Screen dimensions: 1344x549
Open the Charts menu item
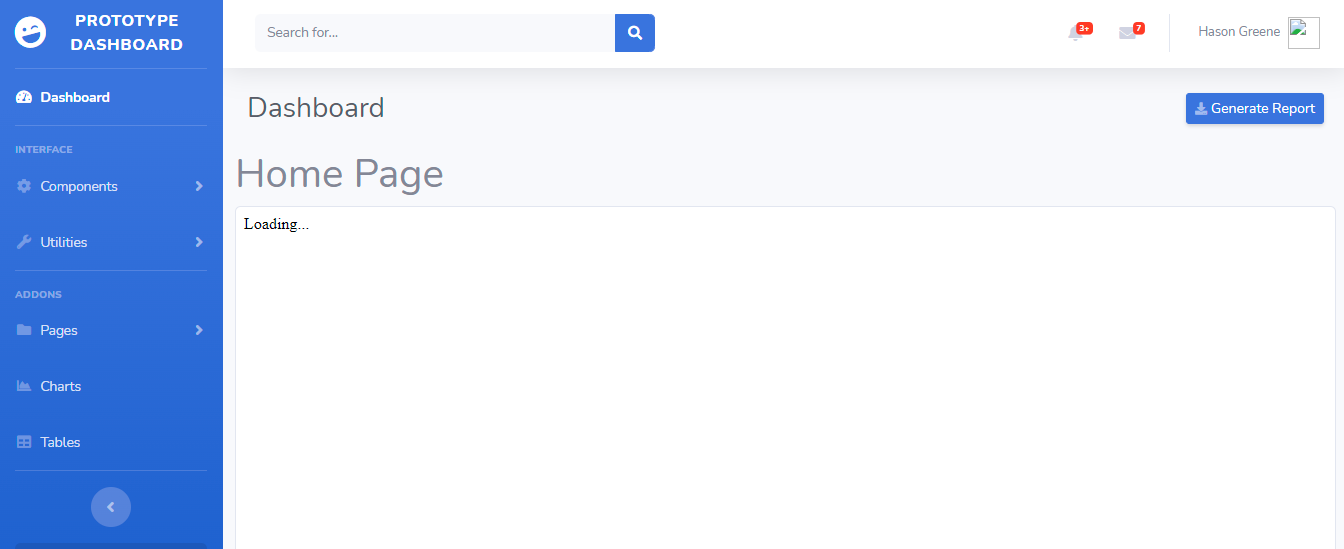111,386
